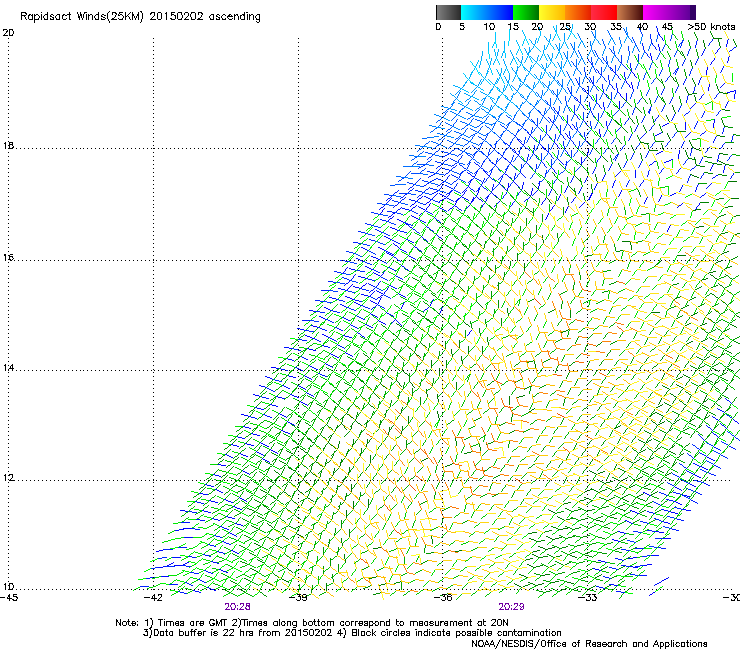The image size is (740, 650).
Task: Click the longitude label -36
Action: 443,598
